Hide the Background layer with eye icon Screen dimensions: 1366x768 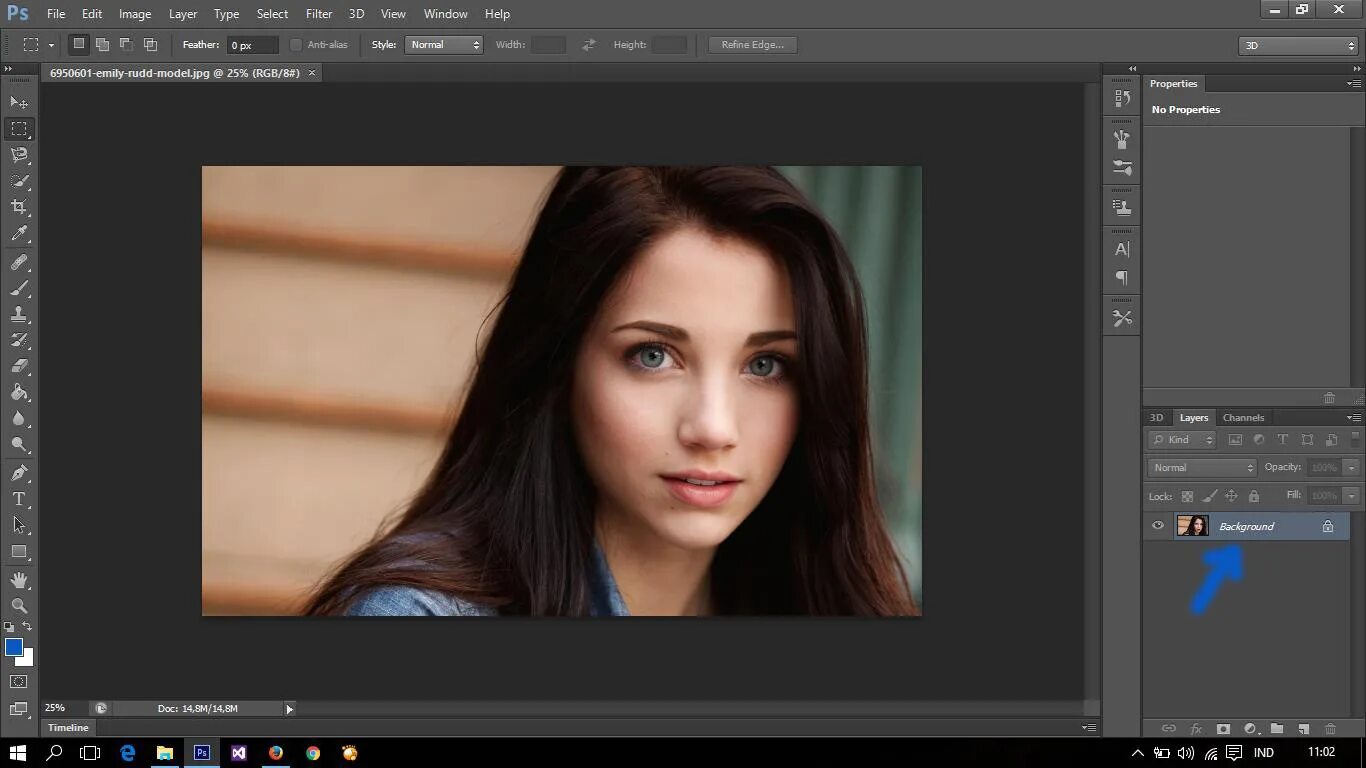[1158, 526]
